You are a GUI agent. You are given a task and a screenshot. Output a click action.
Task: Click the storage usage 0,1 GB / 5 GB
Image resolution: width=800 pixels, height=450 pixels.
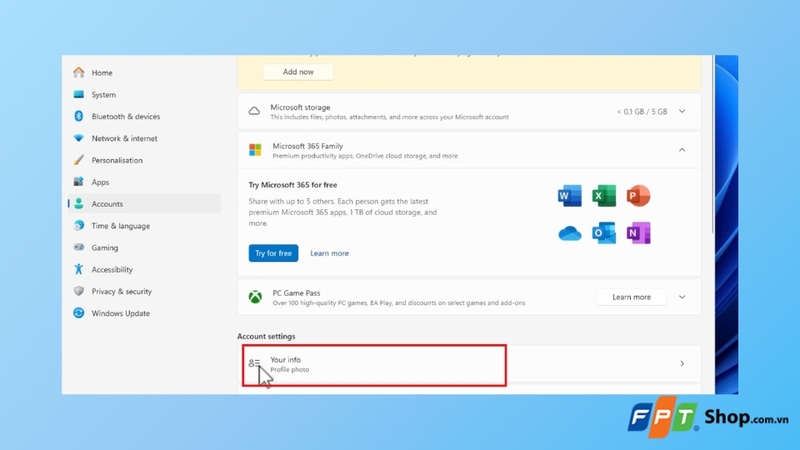click(x=642, y=111)
